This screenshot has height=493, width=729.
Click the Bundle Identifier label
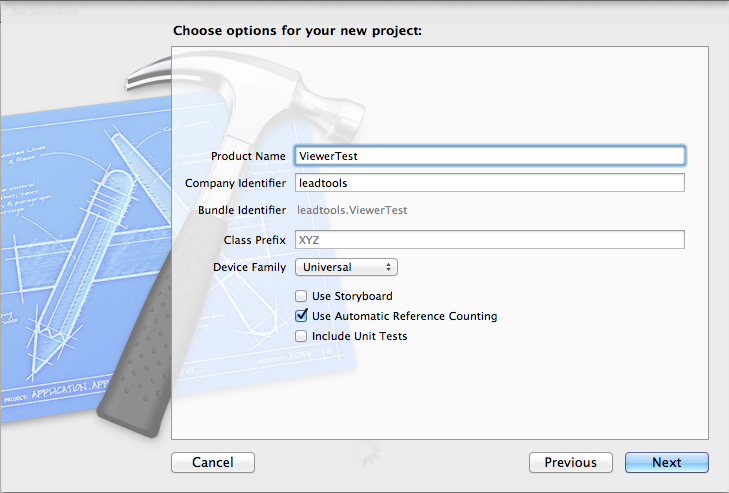(242, 210)
